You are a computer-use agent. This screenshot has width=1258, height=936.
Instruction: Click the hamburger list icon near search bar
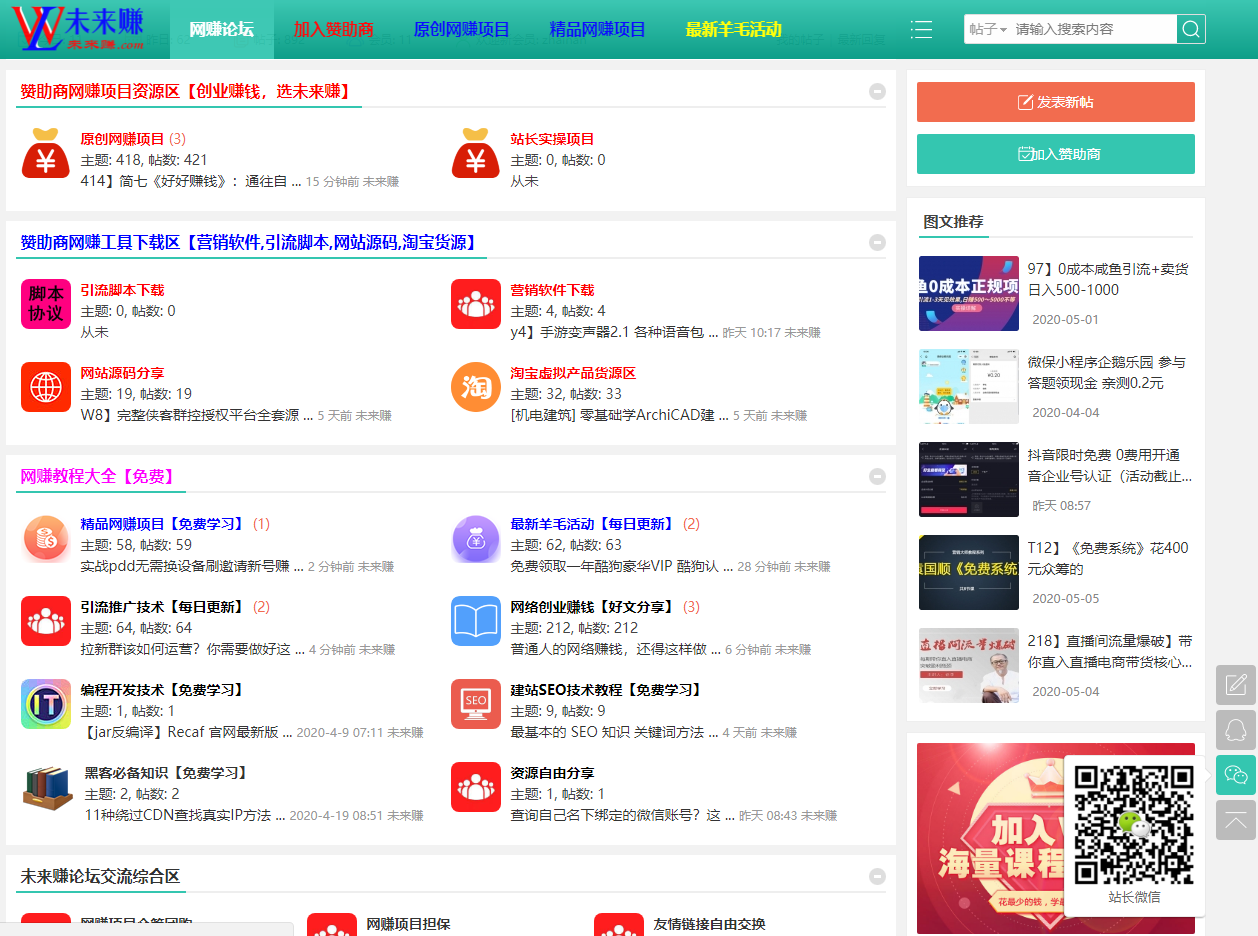tap(921, 29)
